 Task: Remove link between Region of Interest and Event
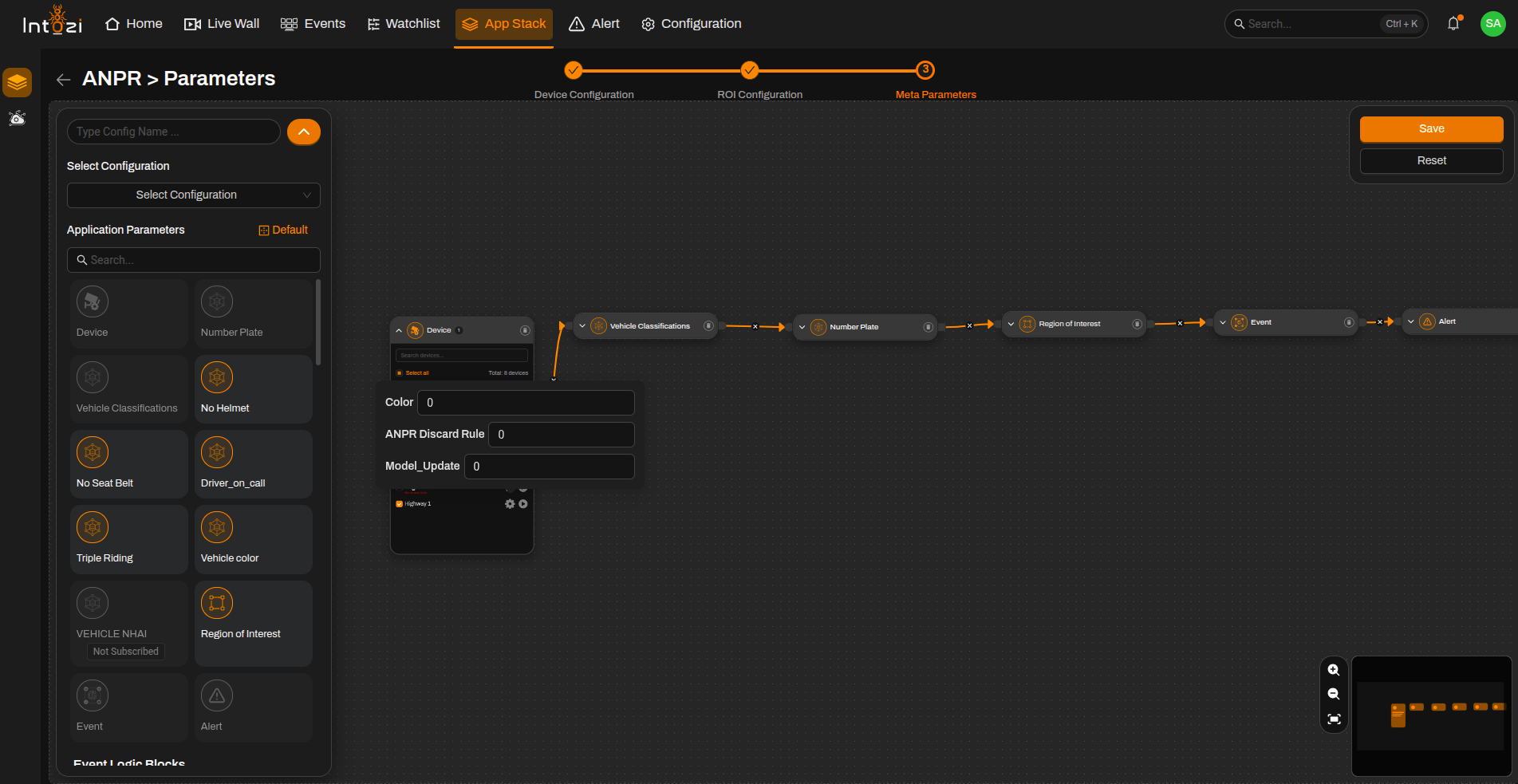point(1180,323)
